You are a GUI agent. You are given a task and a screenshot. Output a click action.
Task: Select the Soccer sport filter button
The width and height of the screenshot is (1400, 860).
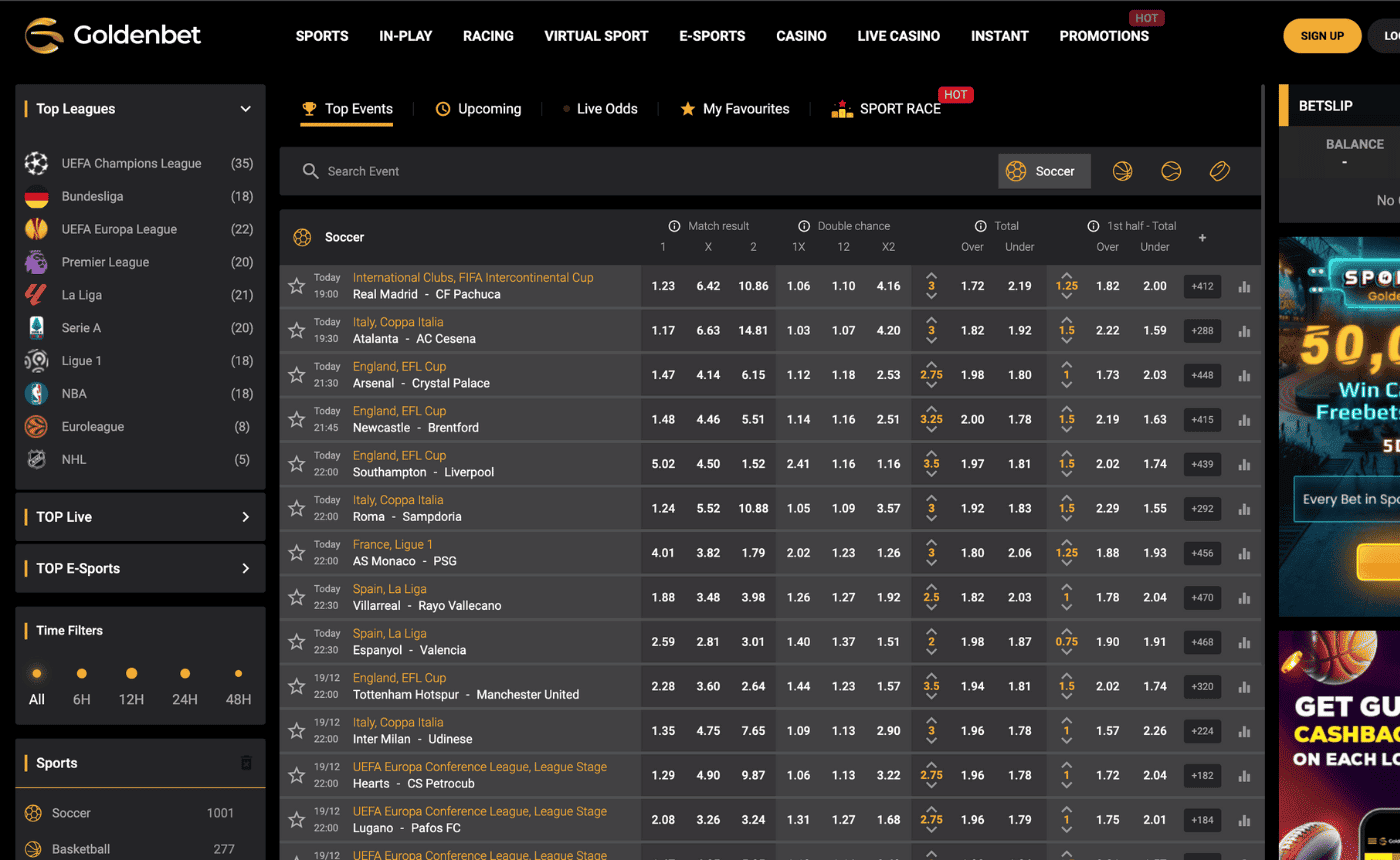pos(1044,171)
